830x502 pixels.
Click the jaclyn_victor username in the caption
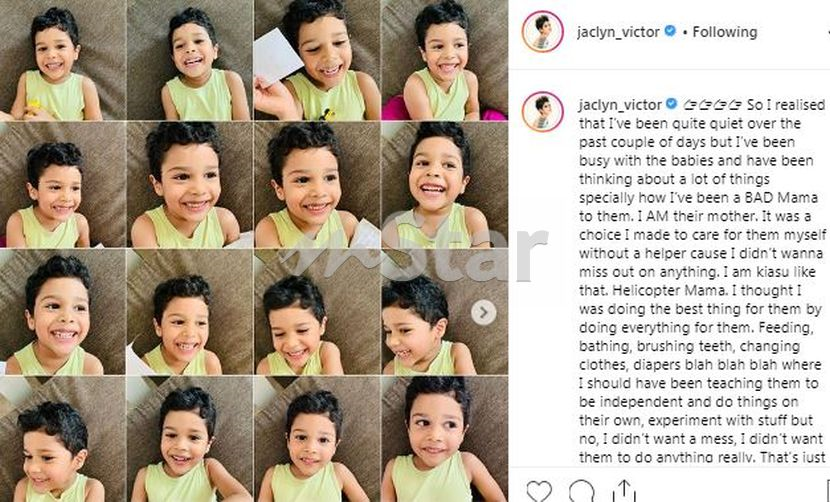620,105
